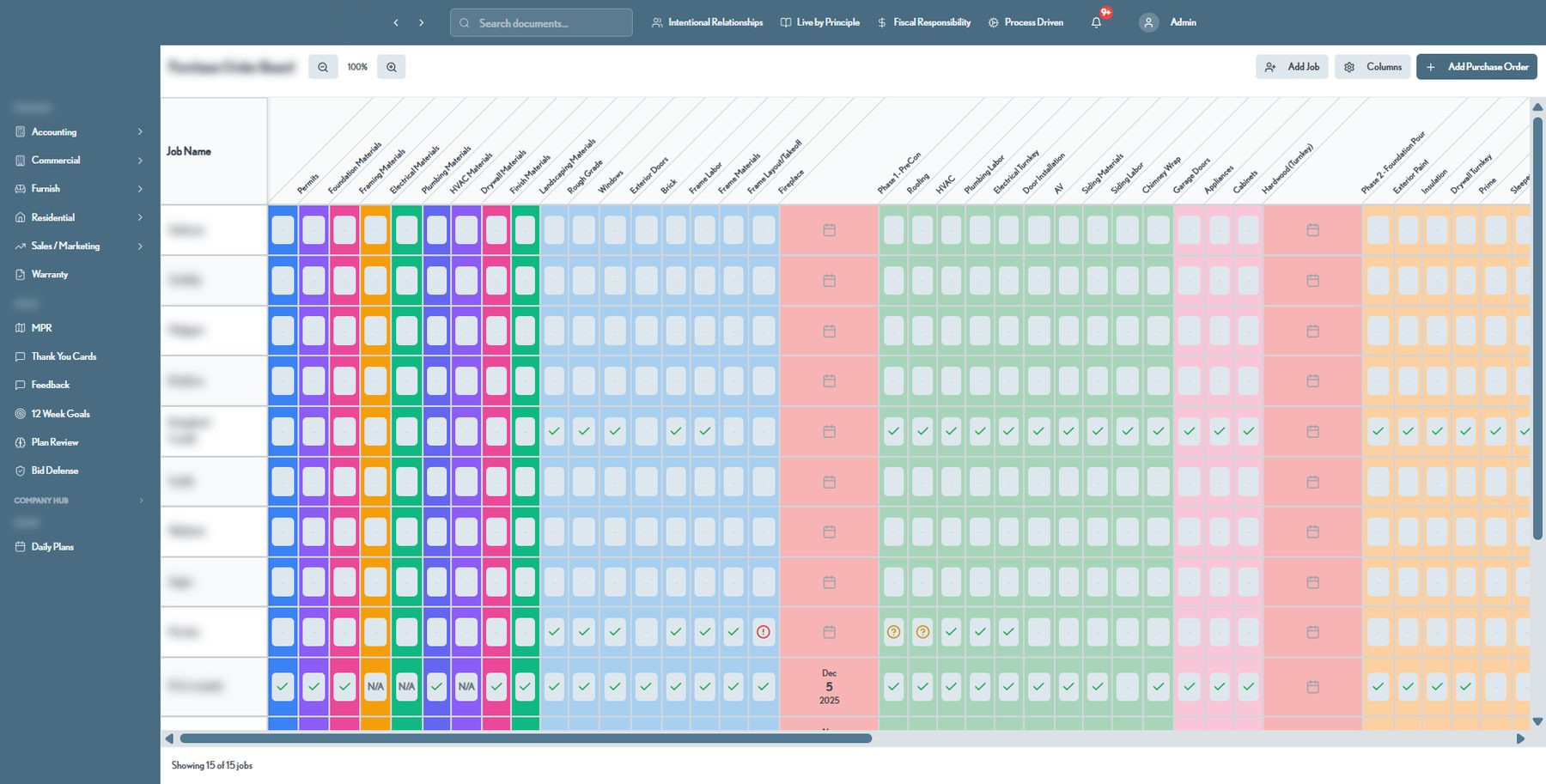Click N/A Electrical Materials cell, Dec 5 row
1546x784 pixels.
[x=375, y=687]
